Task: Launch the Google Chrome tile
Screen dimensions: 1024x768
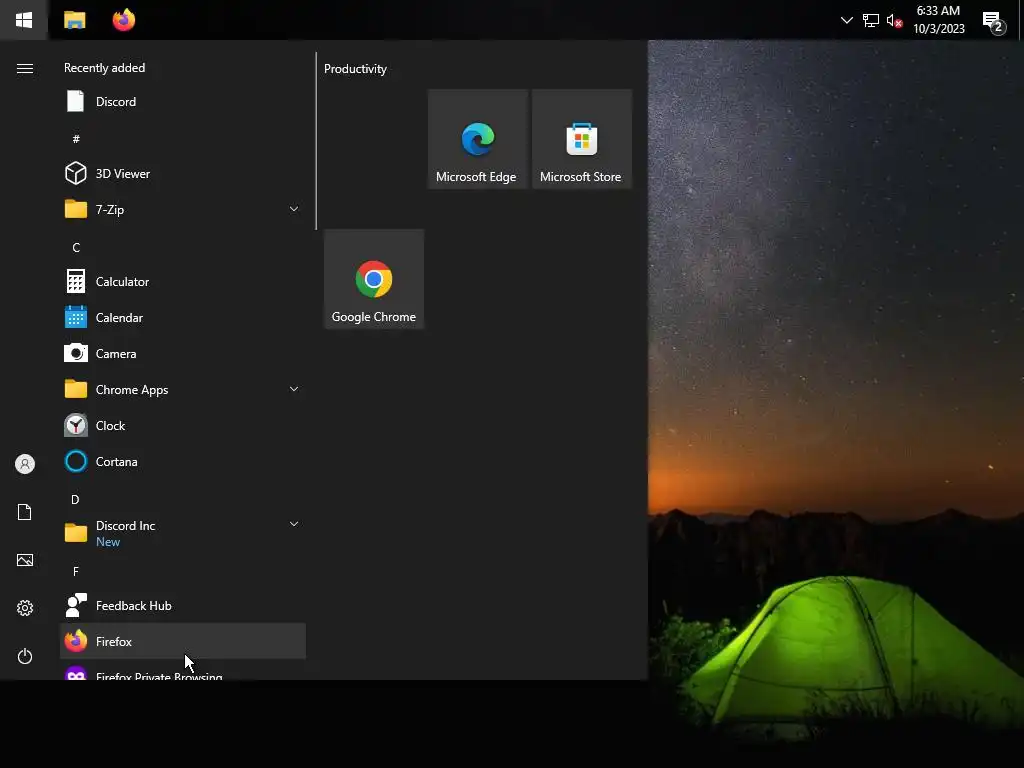Action: pos(374,279)
